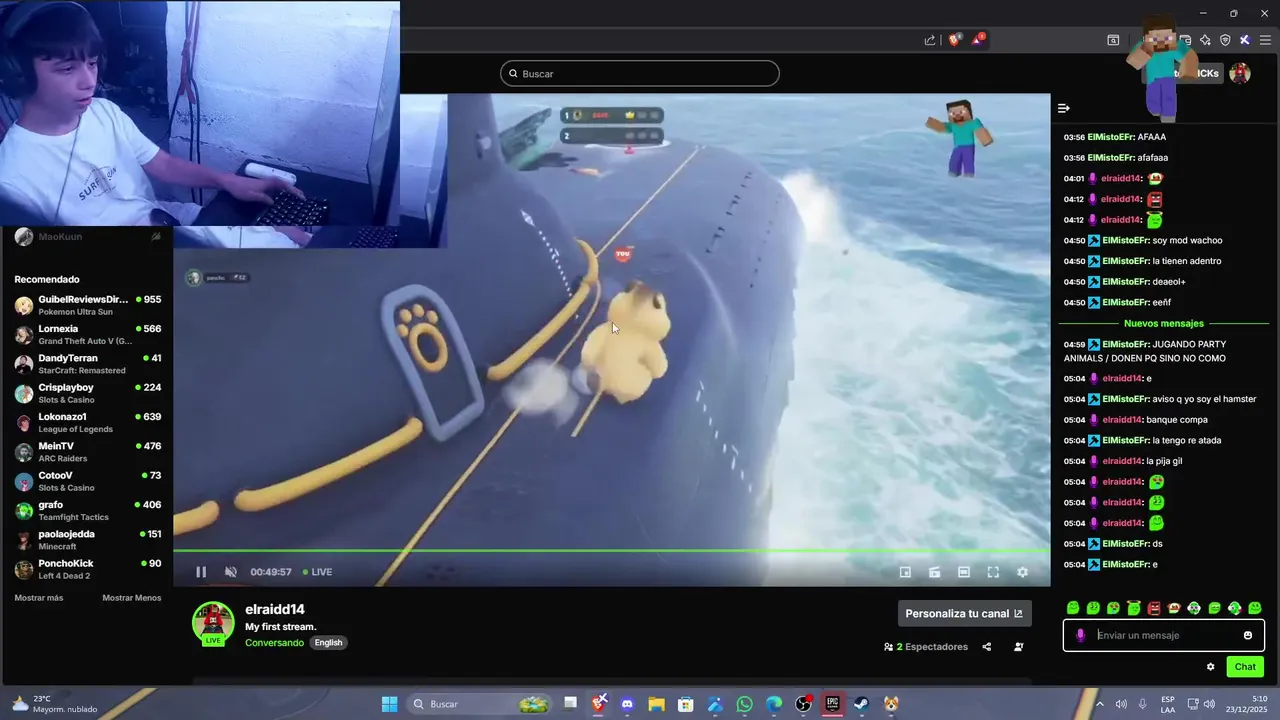
Task: Unmute the stream audio
Action: click(x=231, y=572)
